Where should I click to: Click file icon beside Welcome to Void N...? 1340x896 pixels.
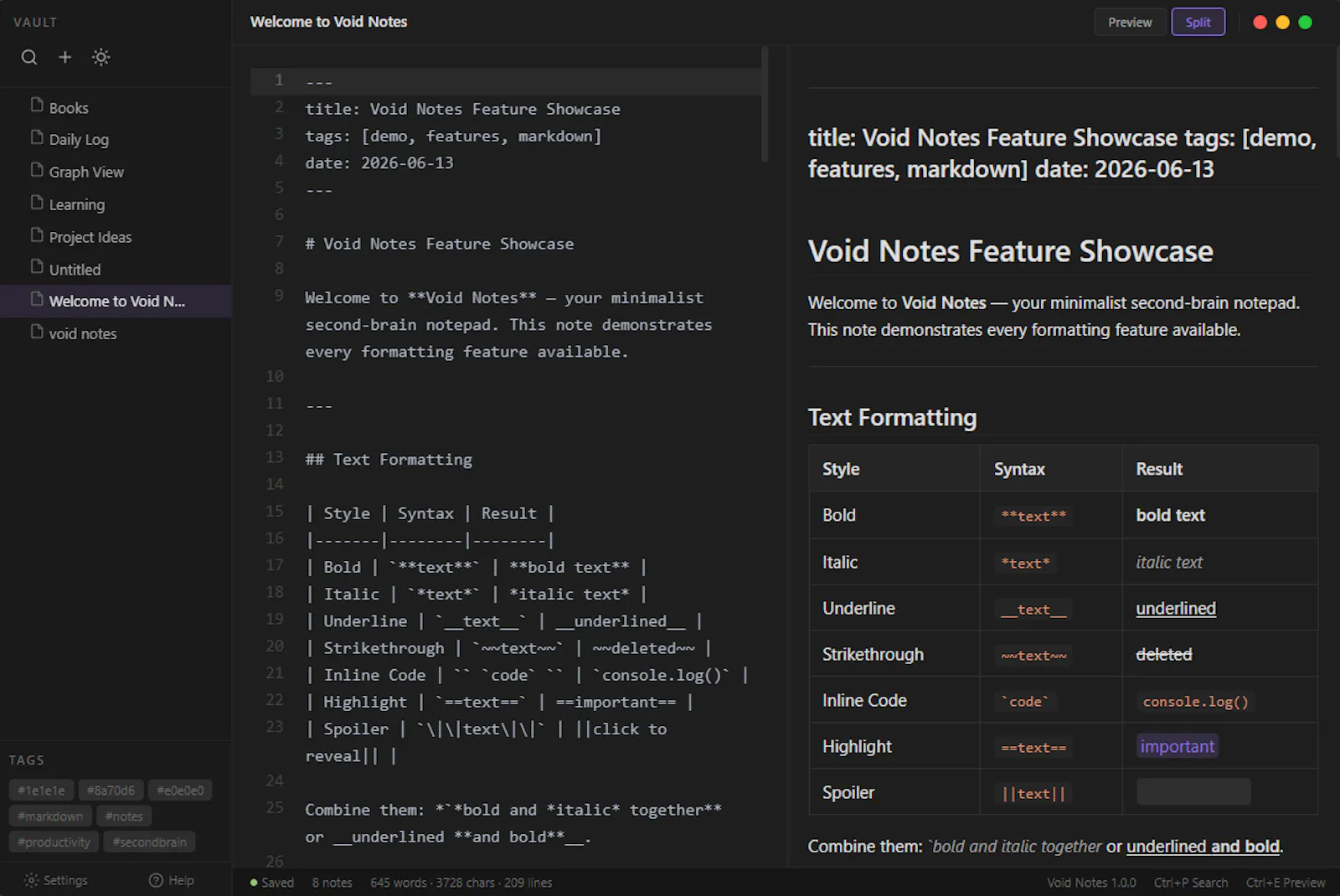tap(37, 300)
